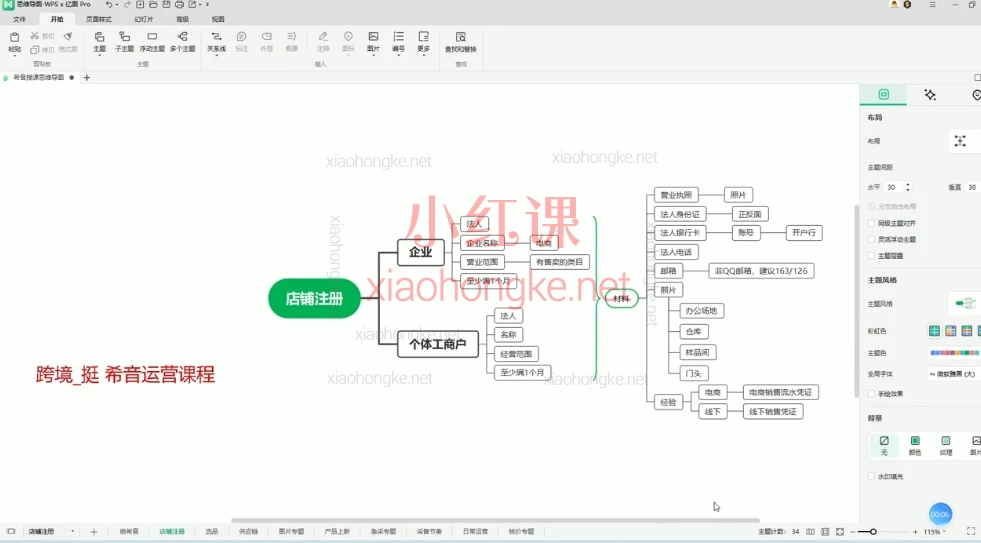Viewport: 981px width, 543px height.
Task: Click the 水平 spacing value field
Action: point(893,187)
